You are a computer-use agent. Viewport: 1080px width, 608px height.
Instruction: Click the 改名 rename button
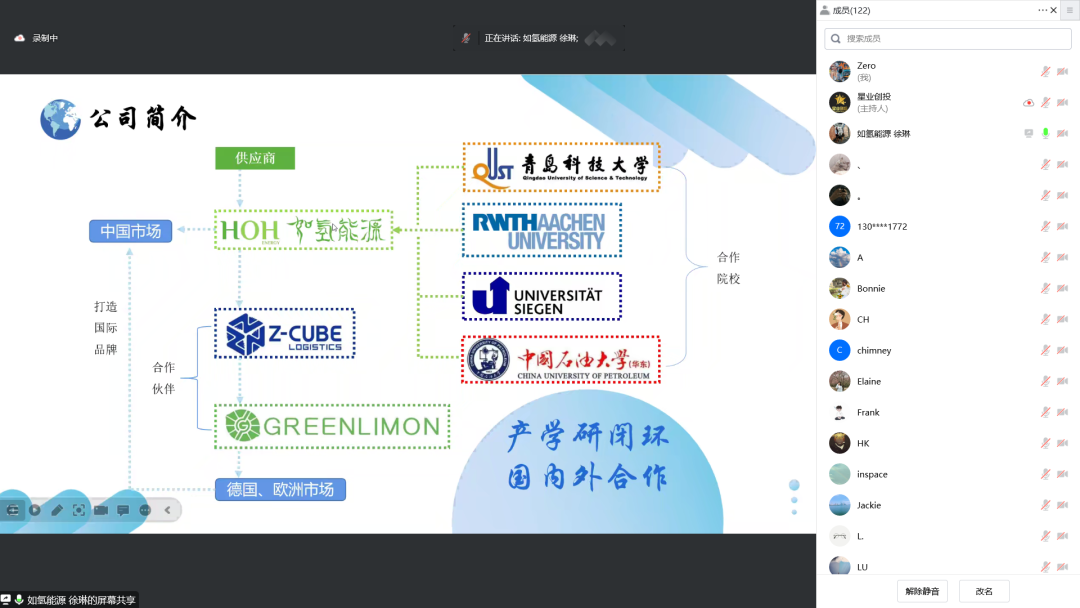[x=984, y=591]
